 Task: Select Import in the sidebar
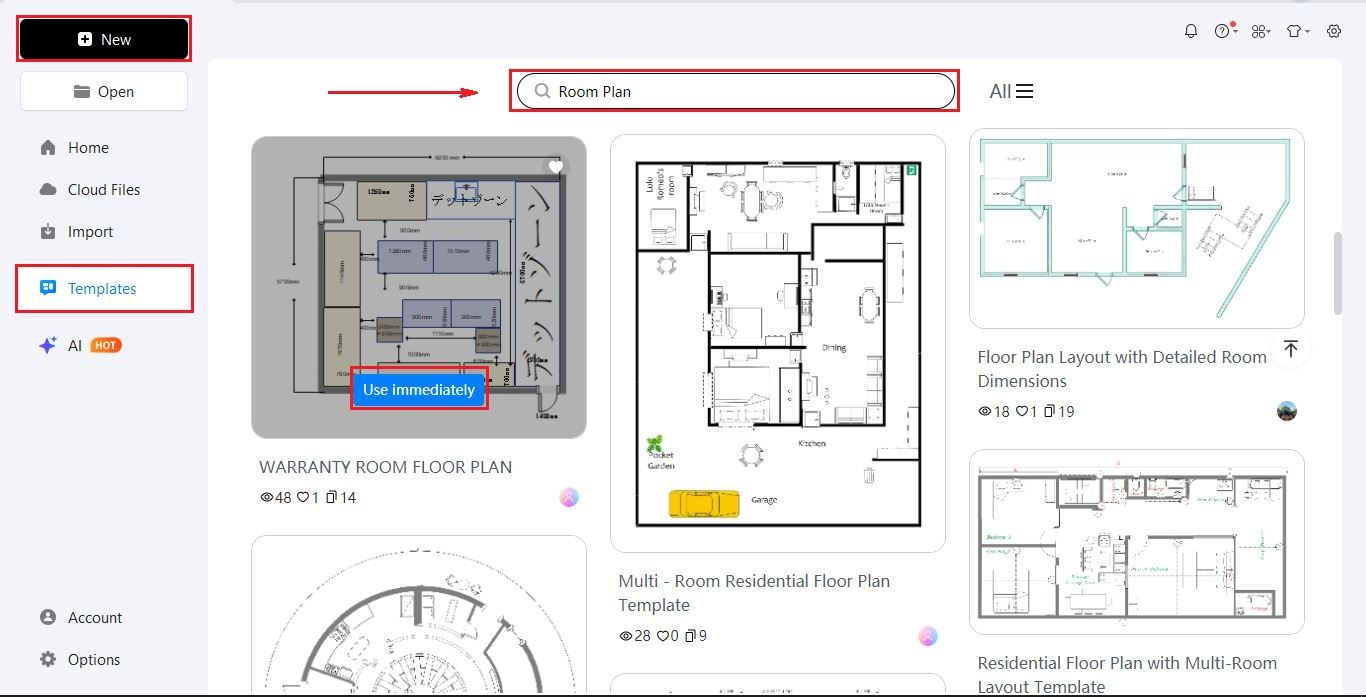[x=90, y=231]
